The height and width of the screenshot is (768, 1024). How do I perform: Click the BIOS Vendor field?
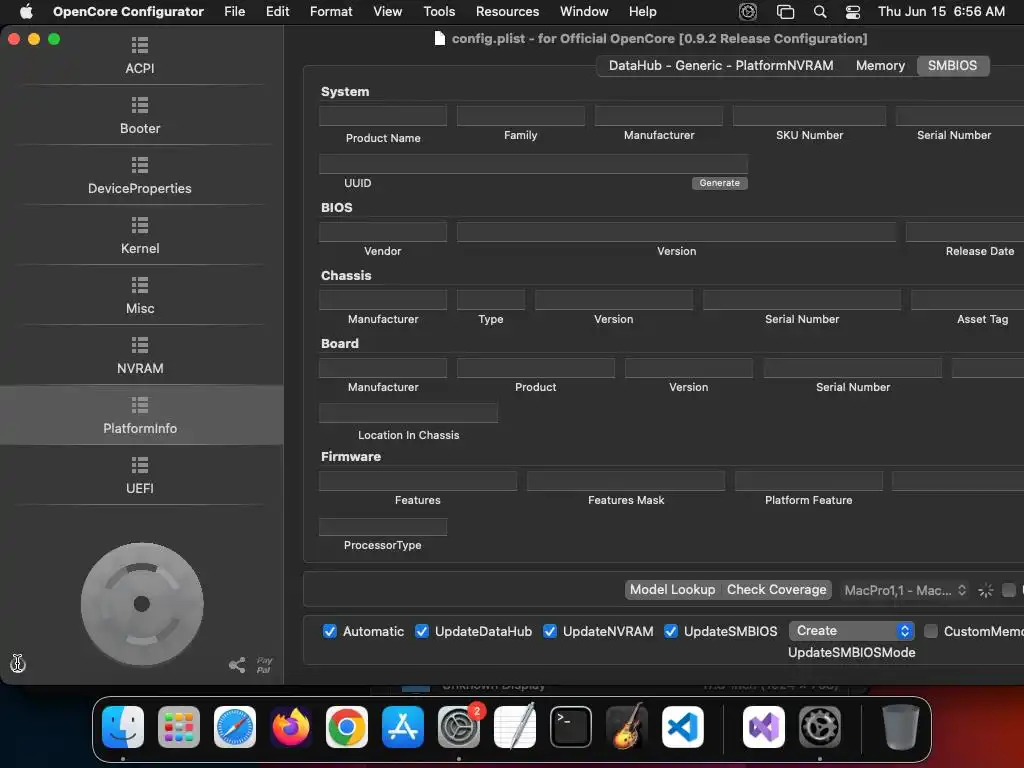point(383,231)
